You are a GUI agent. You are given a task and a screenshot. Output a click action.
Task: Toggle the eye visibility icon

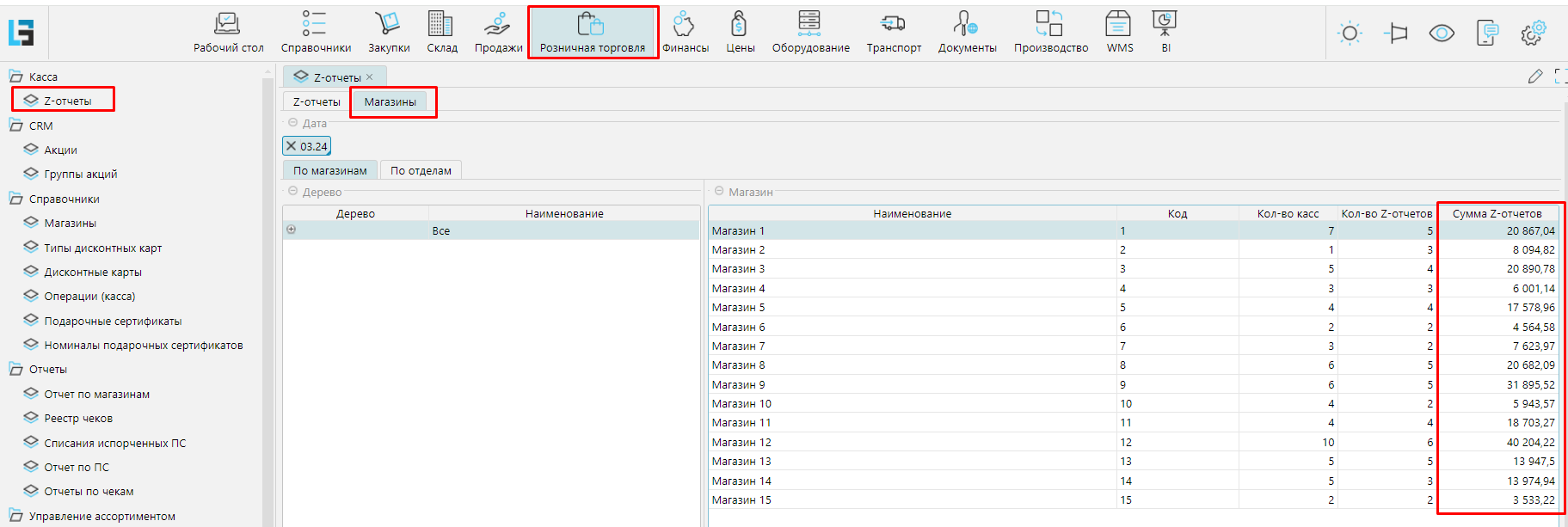point(1442,34)
